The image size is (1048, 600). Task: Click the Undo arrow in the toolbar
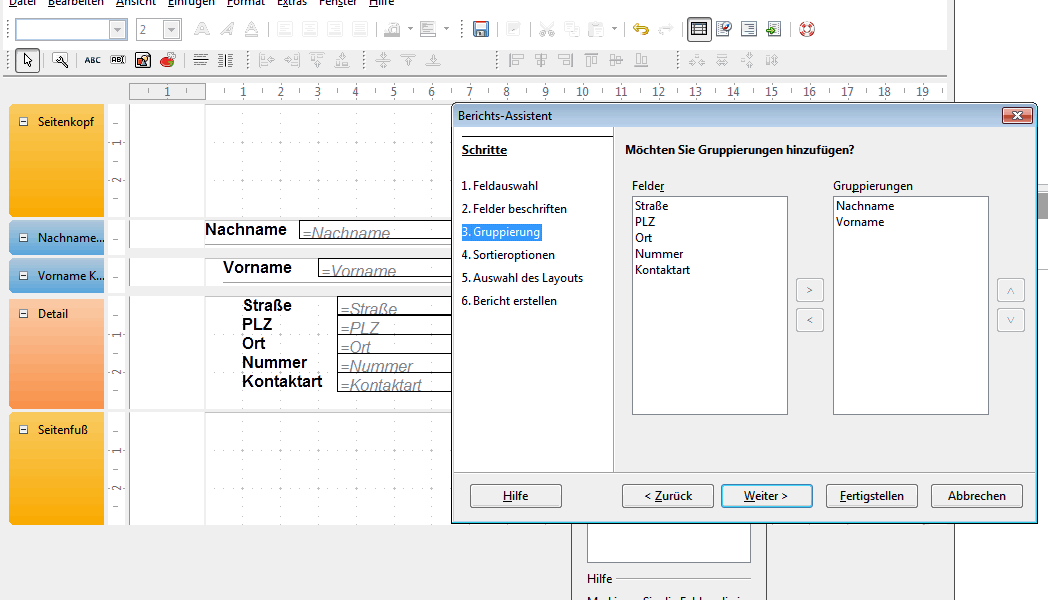pyautogui.click(x=640, y=29)
